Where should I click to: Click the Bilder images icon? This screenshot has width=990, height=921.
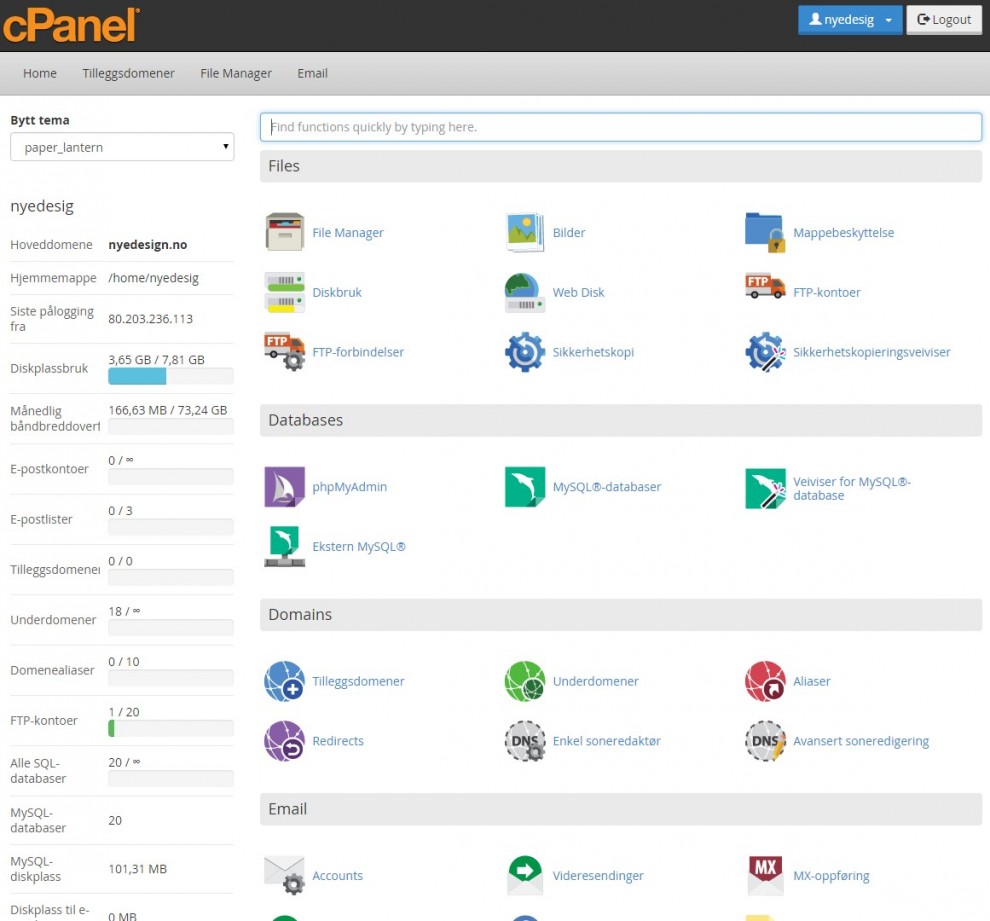click(525, 232)
